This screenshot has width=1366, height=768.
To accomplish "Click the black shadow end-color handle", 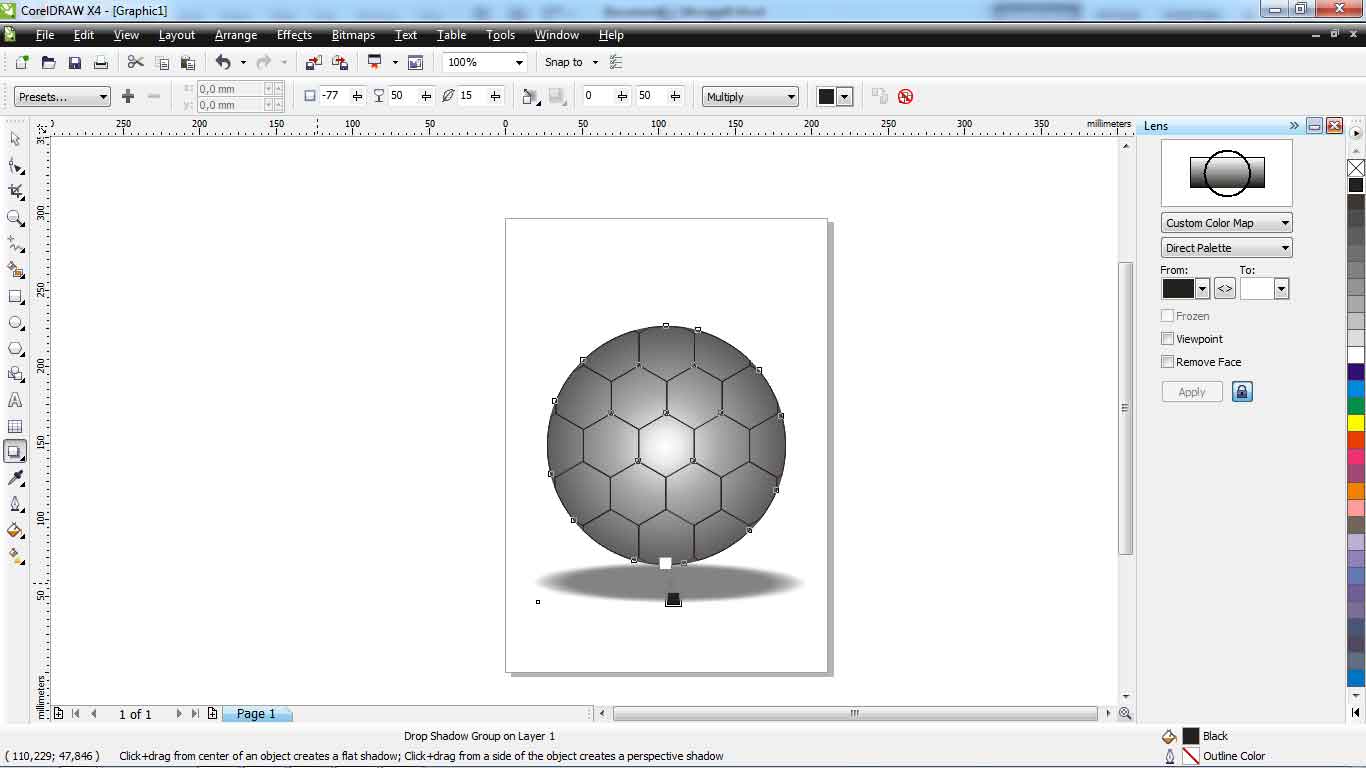I will pyautogui.click(x=673, y=599).
